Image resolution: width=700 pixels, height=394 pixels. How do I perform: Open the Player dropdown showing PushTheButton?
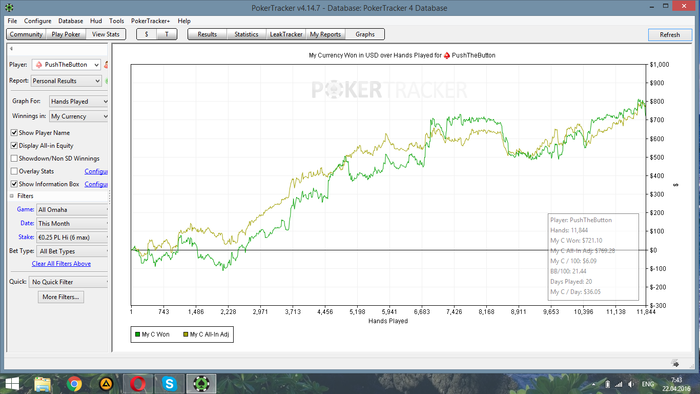pos(66,65)
